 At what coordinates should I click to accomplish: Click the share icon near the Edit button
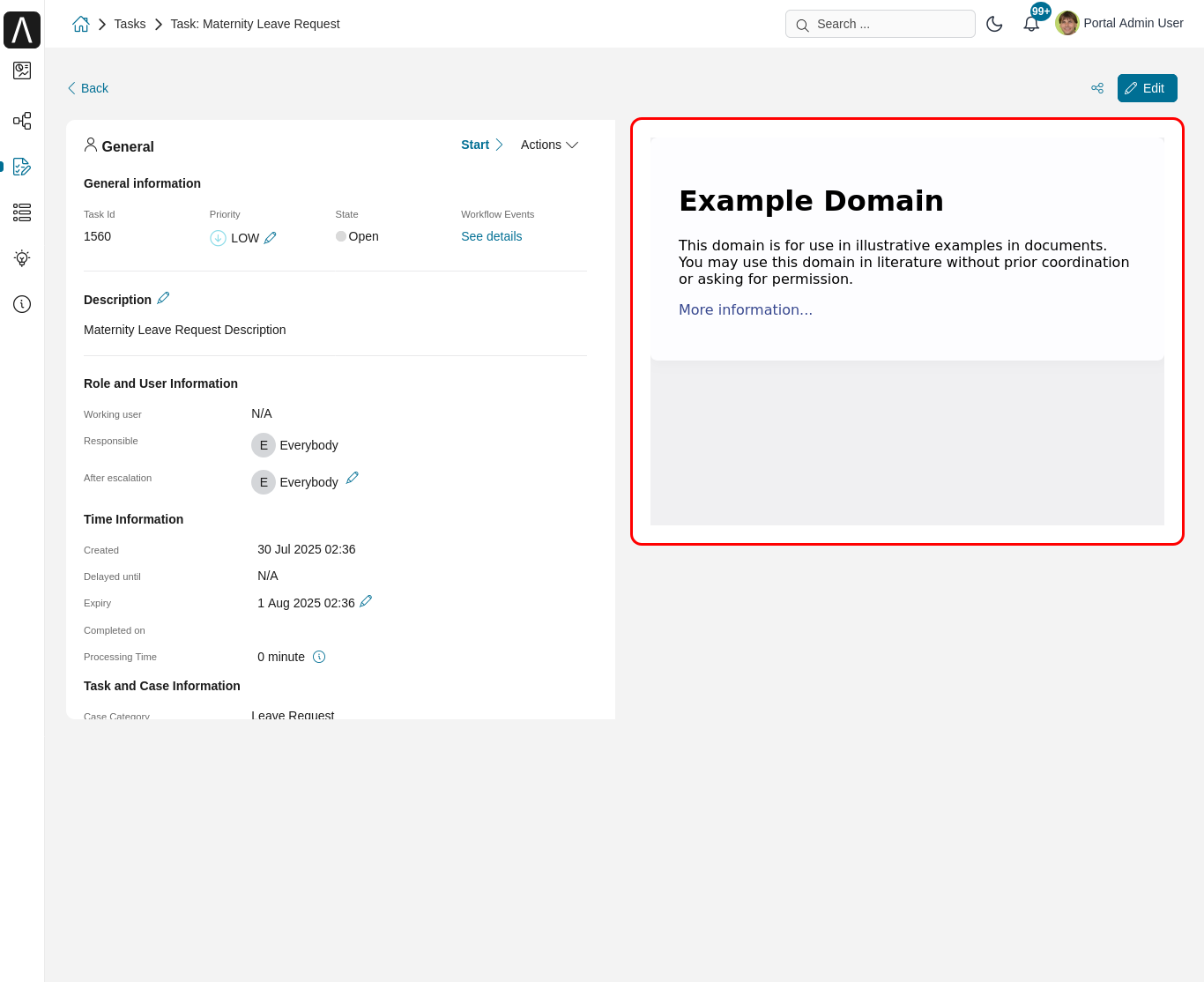(1097, 88)
